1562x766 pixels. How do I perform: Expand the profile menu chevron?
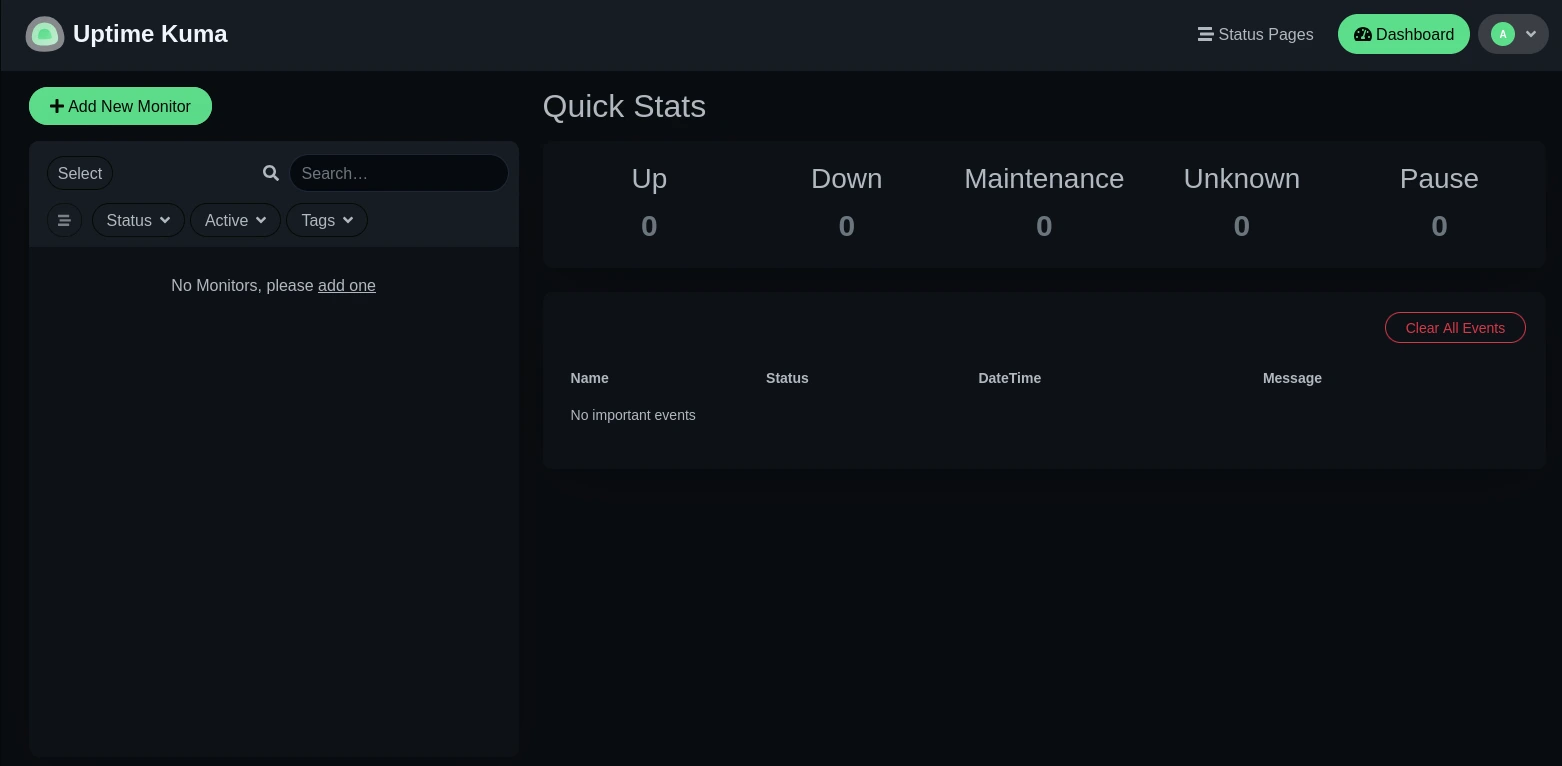click(x=1530, y=34)
